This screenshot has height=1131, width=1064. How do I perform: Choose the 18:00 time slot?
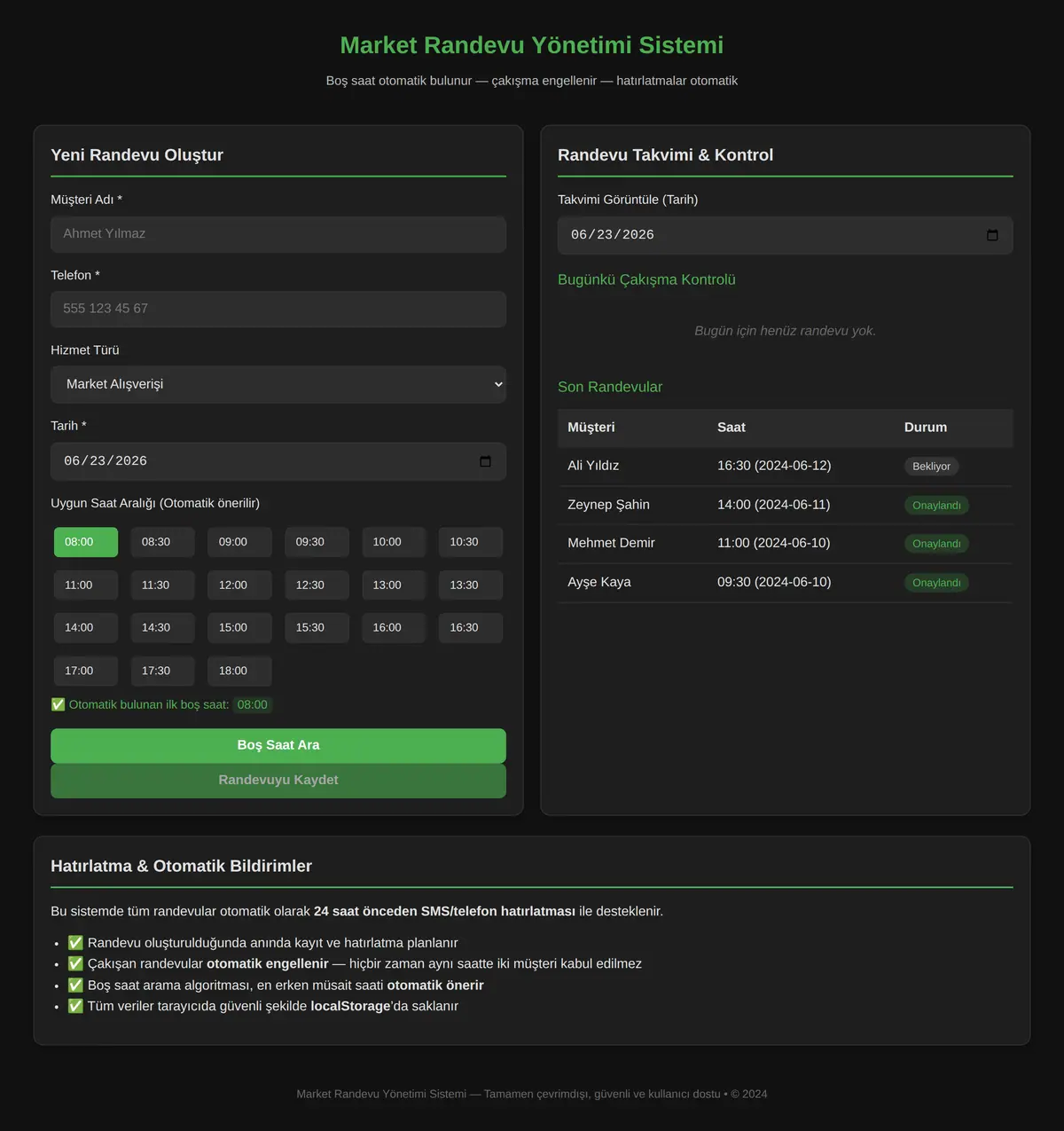(239, 672)
